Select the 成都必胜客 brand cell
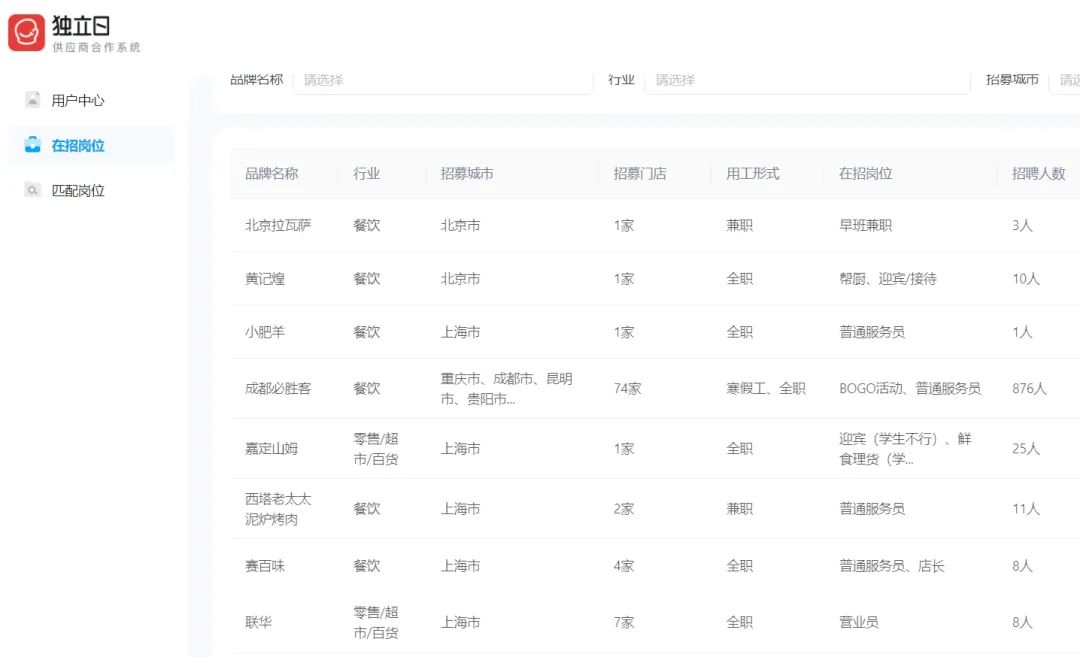Viewport: 1080px width, 657px height. [278, 388]
